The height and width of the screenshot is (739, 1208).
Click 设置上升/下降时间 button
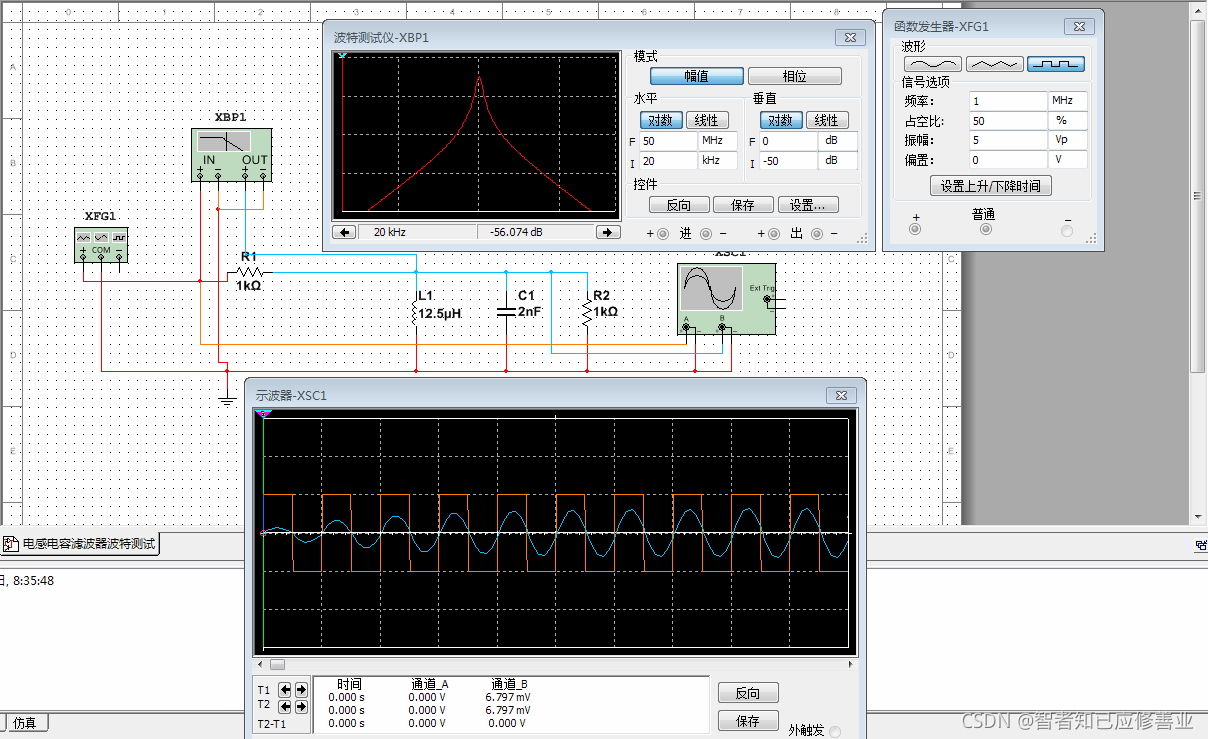click(990, 186)
